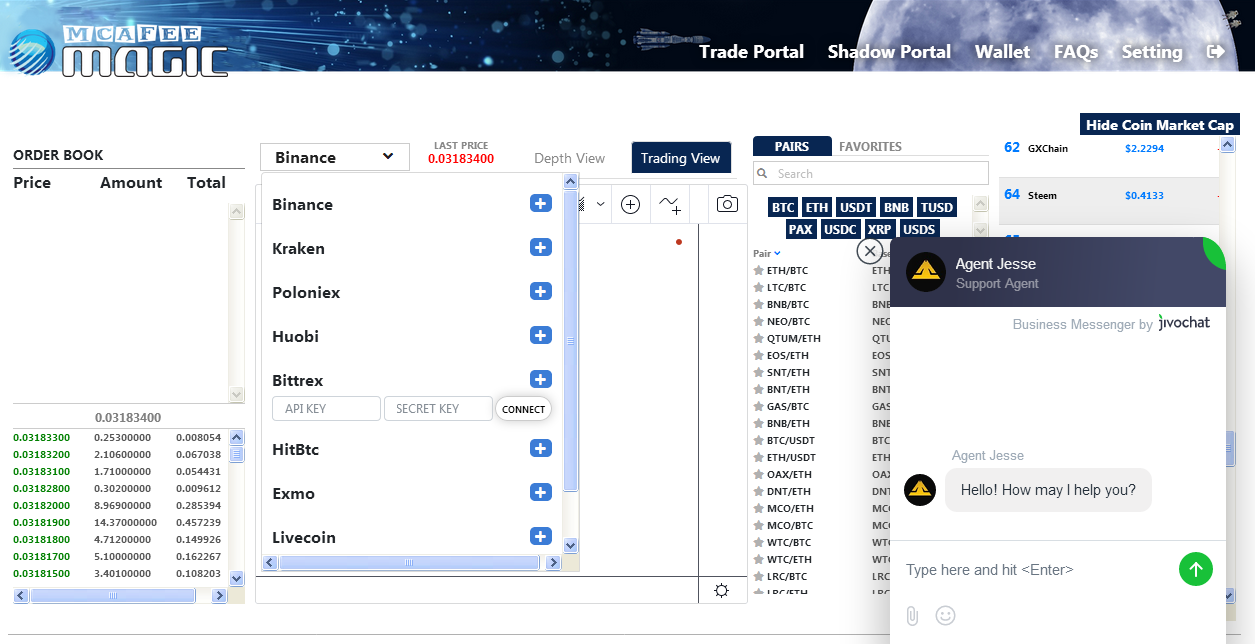The image size is (1255, 644).
Task: Favorite the NEO/BTC pair star
Action: [x=759, y=321]
